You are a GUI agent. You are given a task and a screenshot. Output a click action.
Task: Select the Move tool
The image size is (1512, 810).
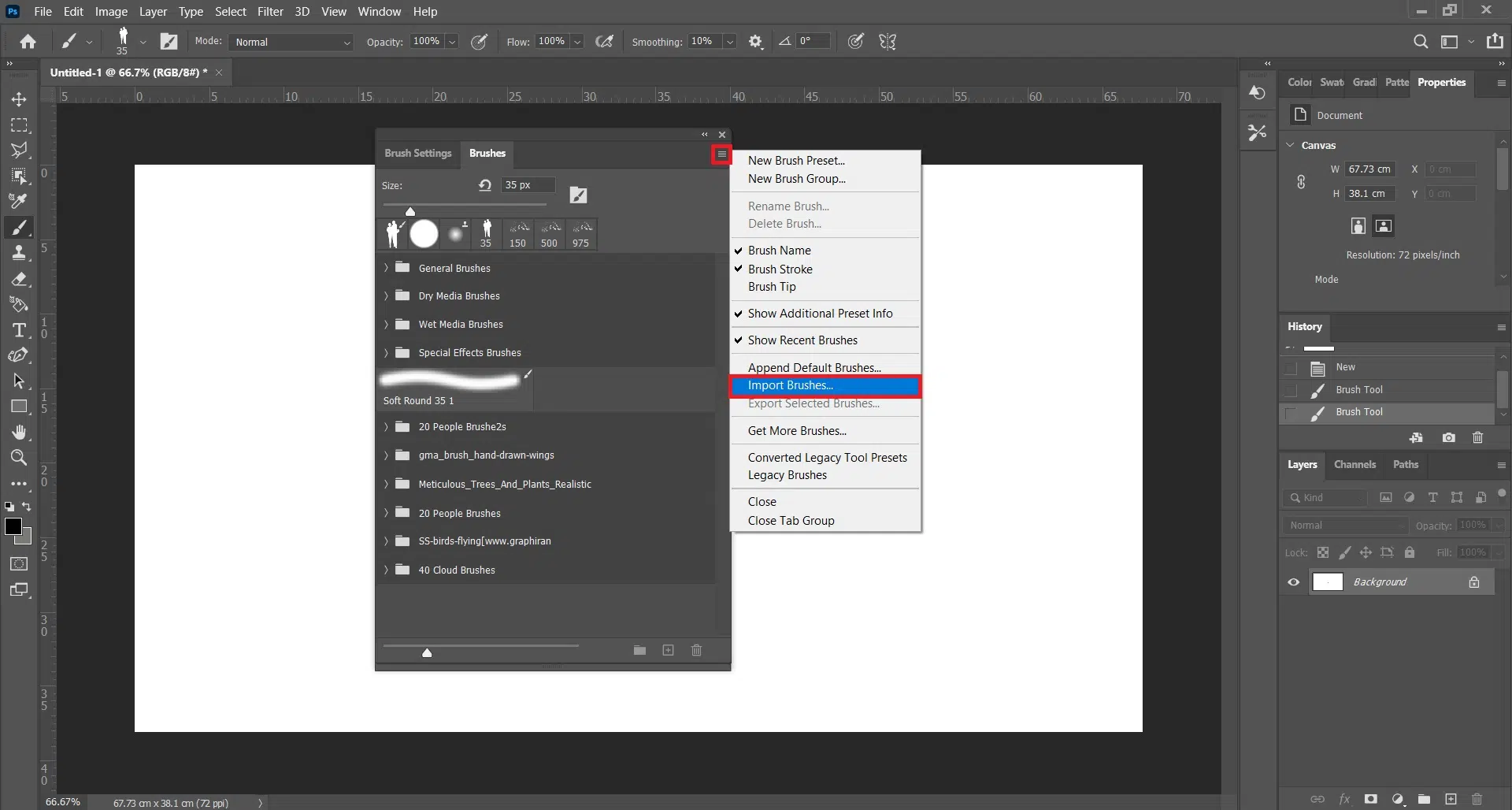(x=19, y=99)
